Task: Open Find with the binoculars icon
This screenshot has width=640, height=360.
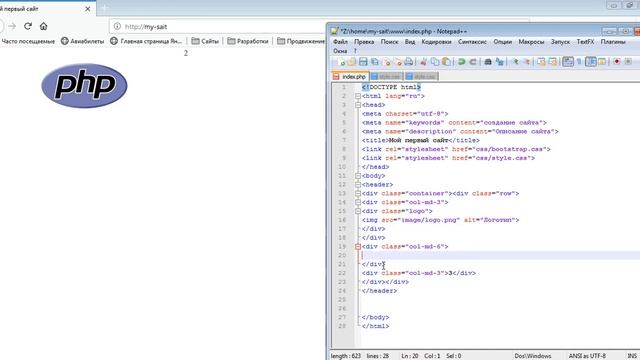Action: click(488, 62)
